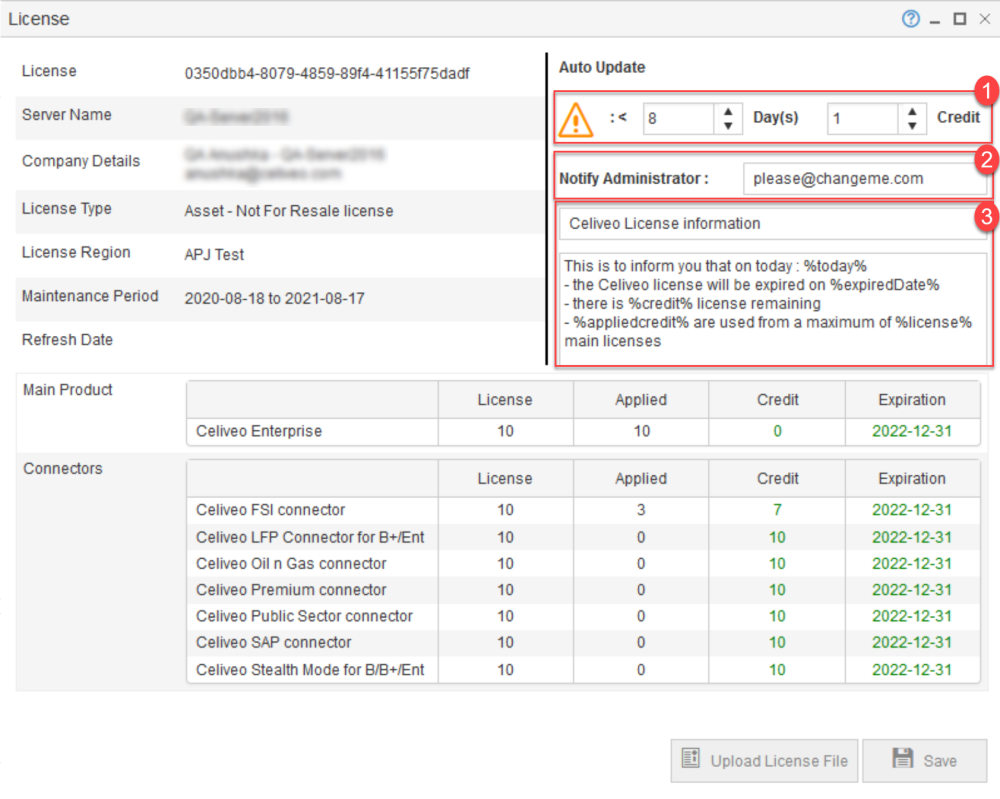Viewport: 1000px width, 799px height.
Task: Select the license key 0350dbb4-8079-4859-89f4-41155f75dadf
Action: pos(327,74)
